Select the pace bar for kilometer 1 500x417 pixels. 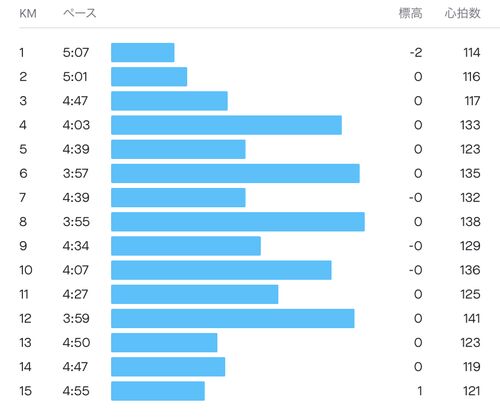[x=143, y=52]
